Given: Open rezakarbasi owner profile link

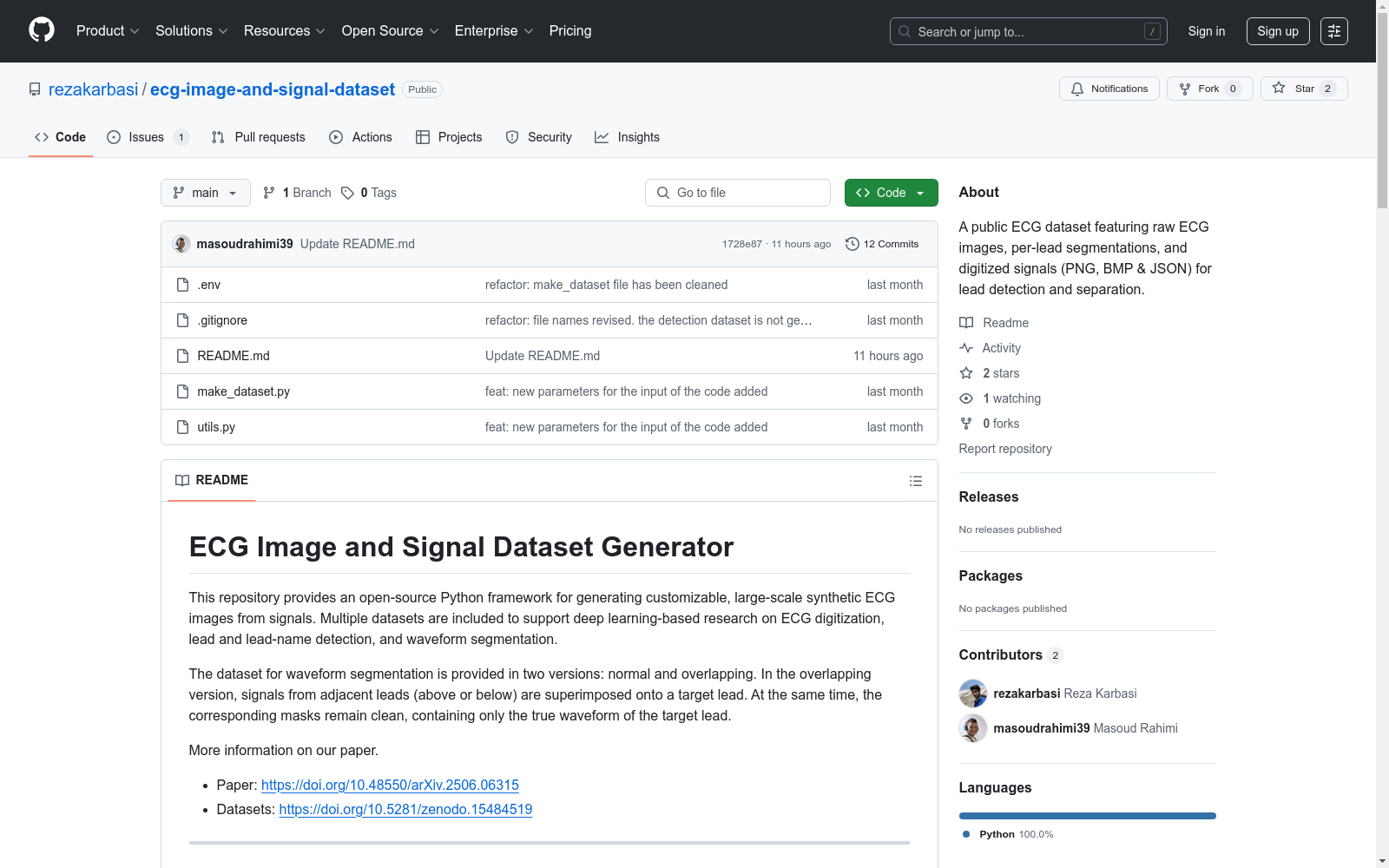Looking at the screenshot, I should point(94,89).
